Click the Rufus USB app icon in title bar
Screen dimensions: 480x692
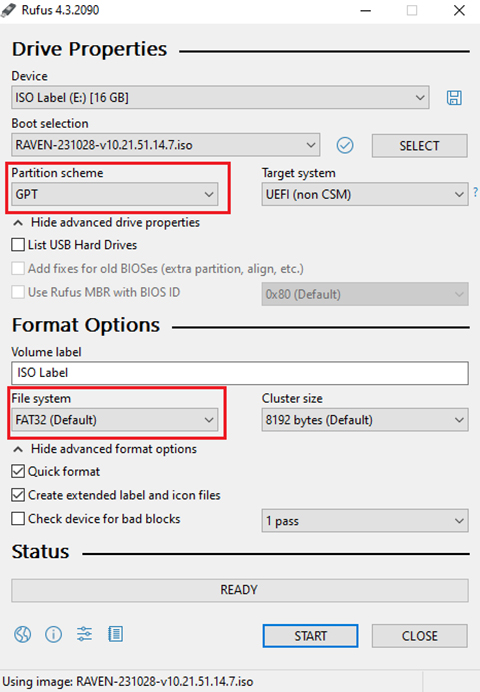[8, 10]
